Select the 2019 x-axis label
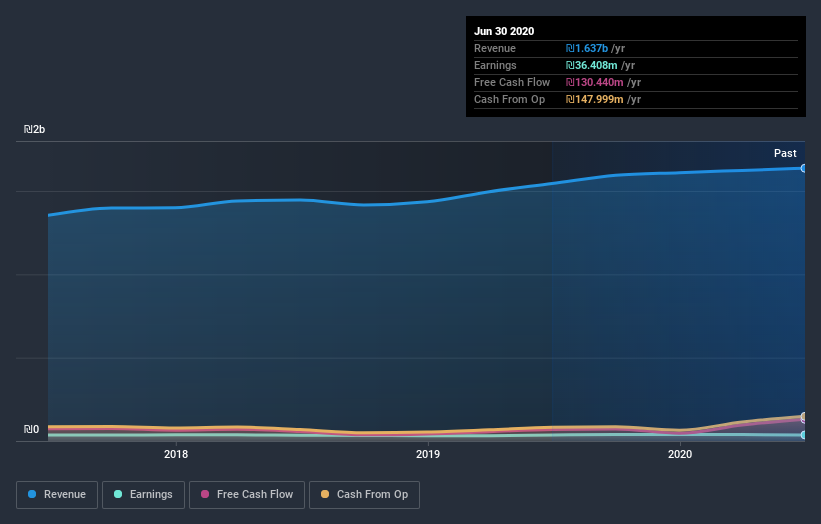 (428, 454)
